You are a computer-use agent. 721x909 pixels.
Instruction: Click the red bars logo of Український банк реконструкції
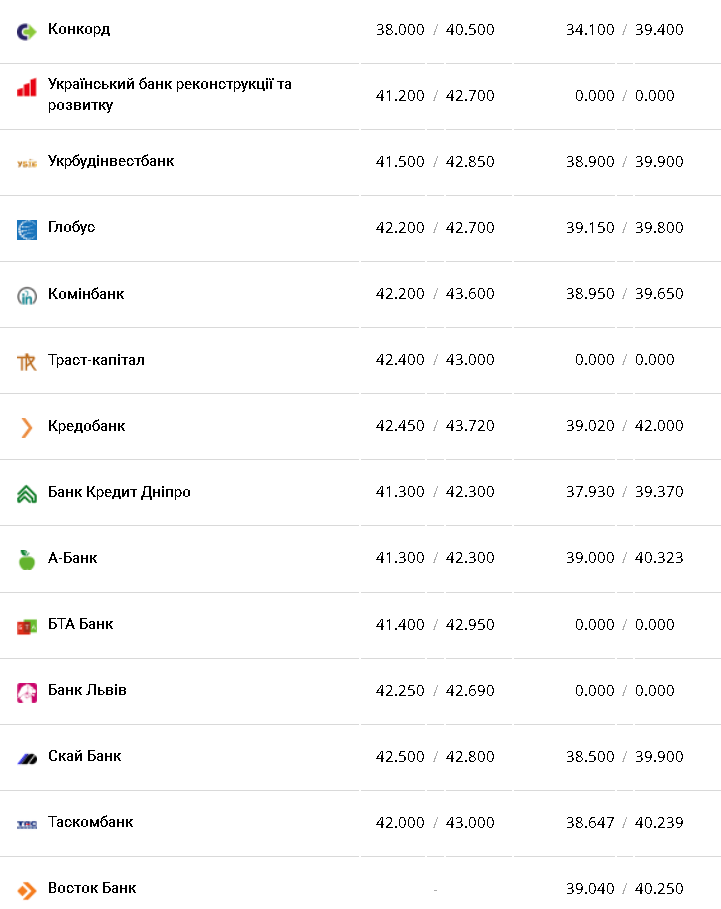pyautogui.click(x=27, y=88)
